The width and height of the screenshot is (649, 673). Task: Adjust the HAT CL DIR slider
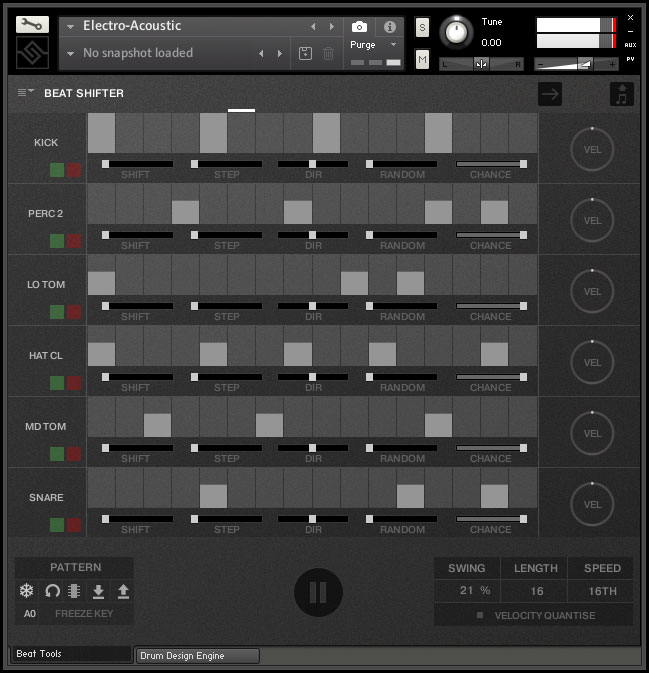[x=313, y=377]
